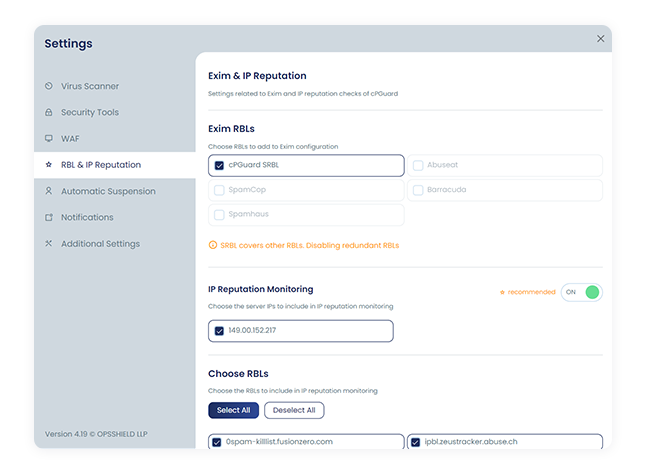
Task: Open the Notifications settings section
Action: (115, 217)
